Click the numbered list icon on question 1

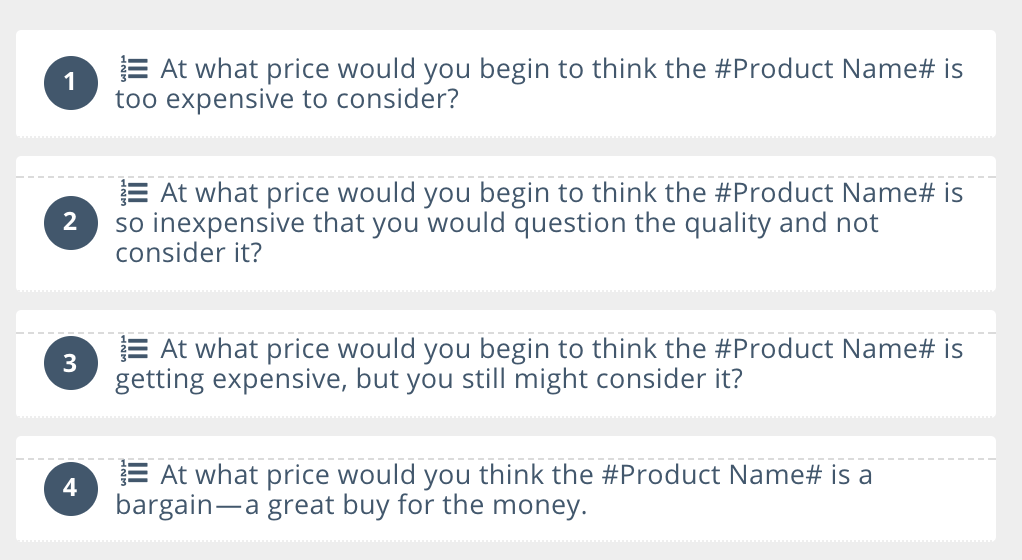[134, 69]
